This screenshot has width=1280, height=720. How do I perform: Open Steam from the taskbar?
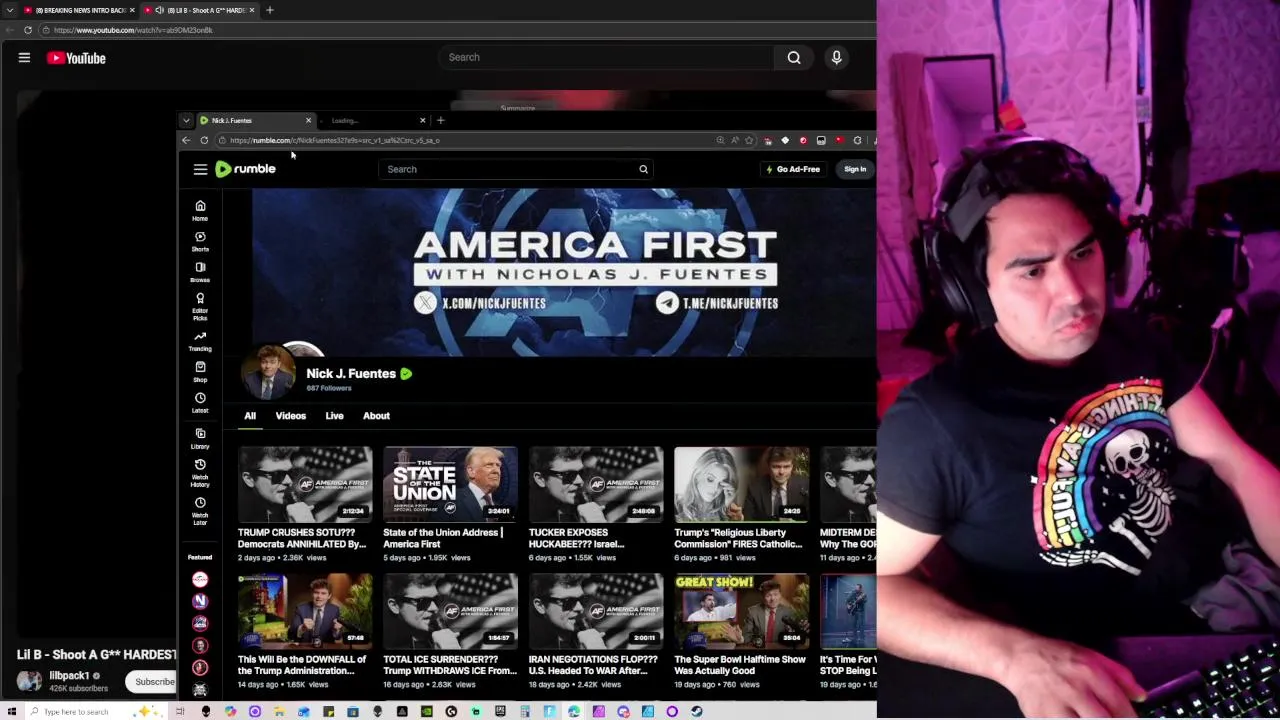(696, 711)
